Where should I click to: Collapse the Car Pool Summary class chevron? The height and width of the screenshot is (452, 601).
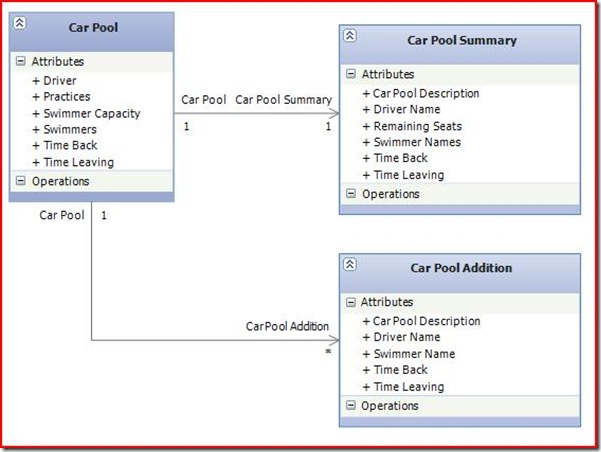[x=349, y=34]
